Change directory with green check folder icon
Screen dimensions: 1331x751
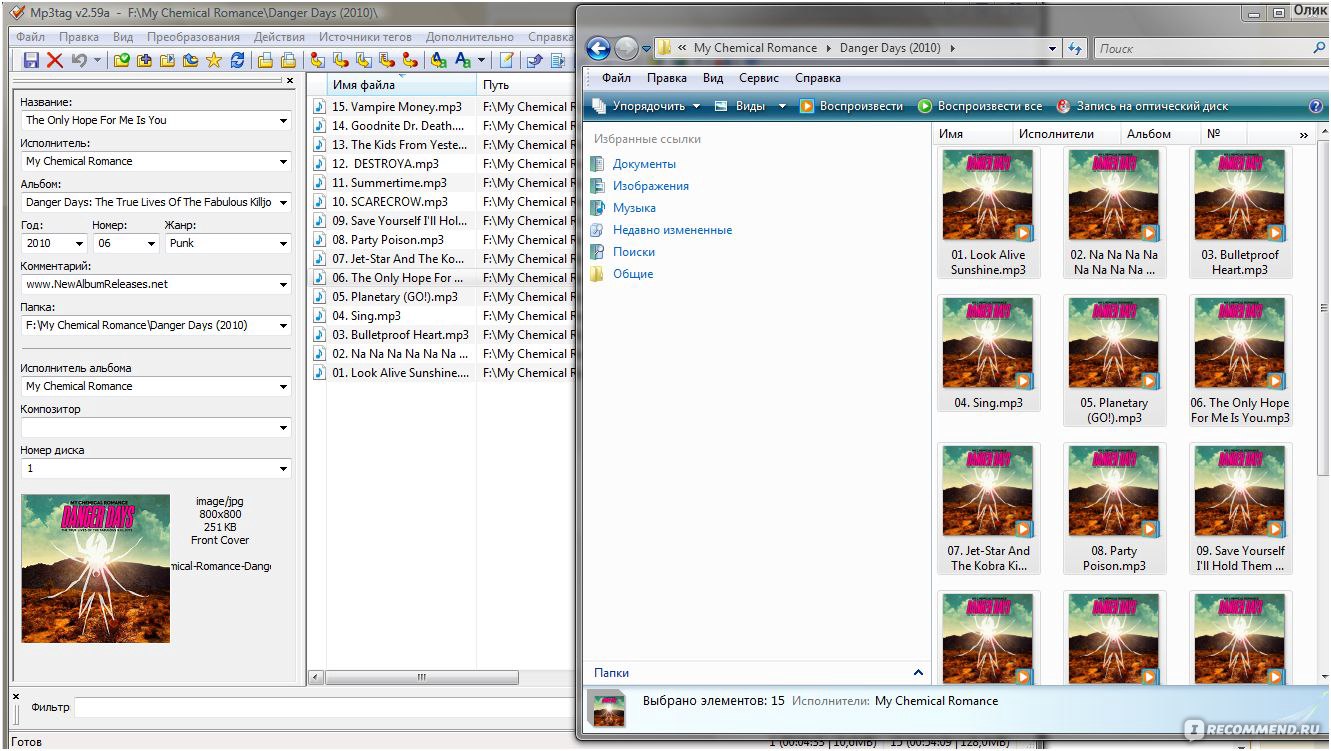pos(121,60)
